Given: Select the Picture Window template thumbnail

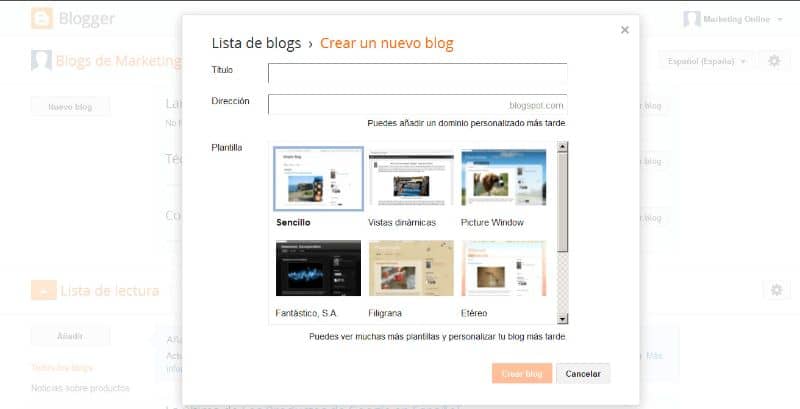Looking at the screenshot, I should [504, 178].
